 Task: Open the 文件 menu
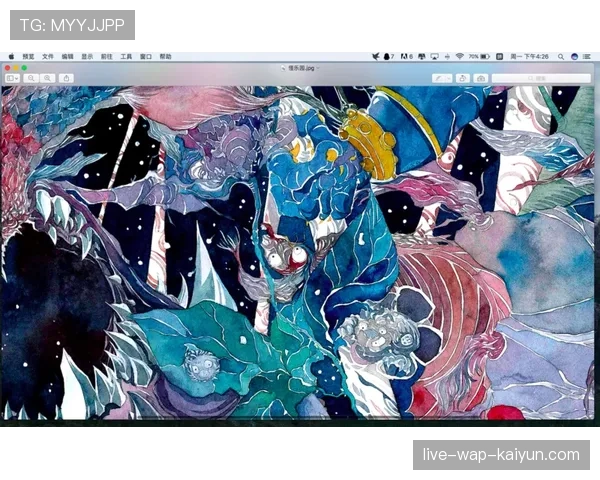pos(48,57)
